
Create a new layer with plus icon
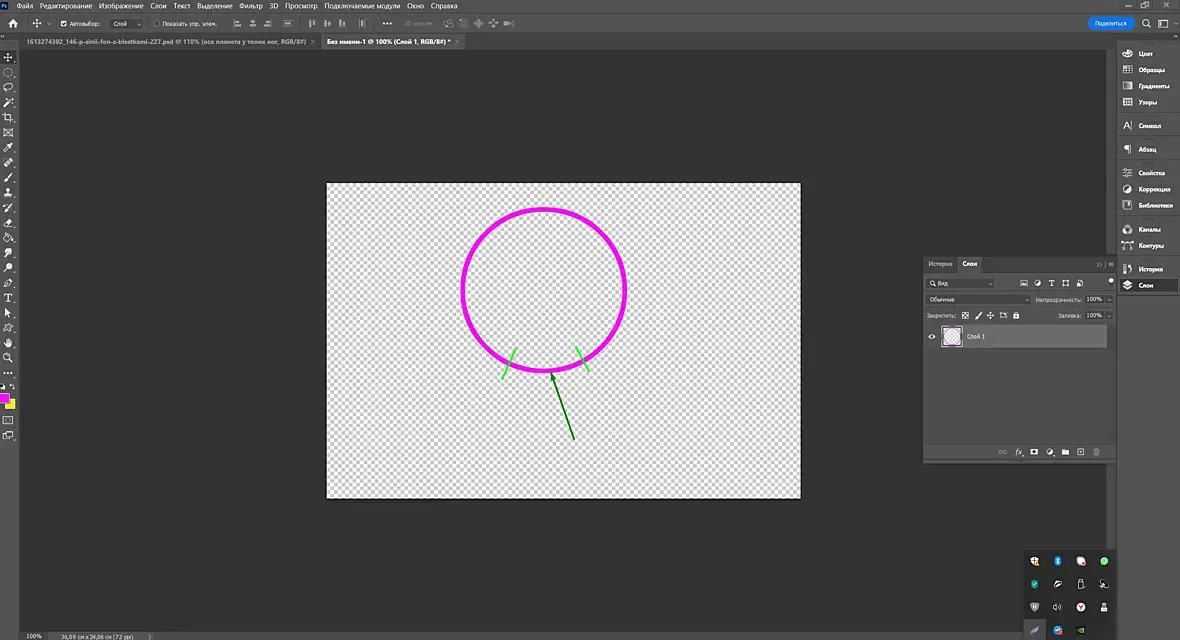(1081, 452)
